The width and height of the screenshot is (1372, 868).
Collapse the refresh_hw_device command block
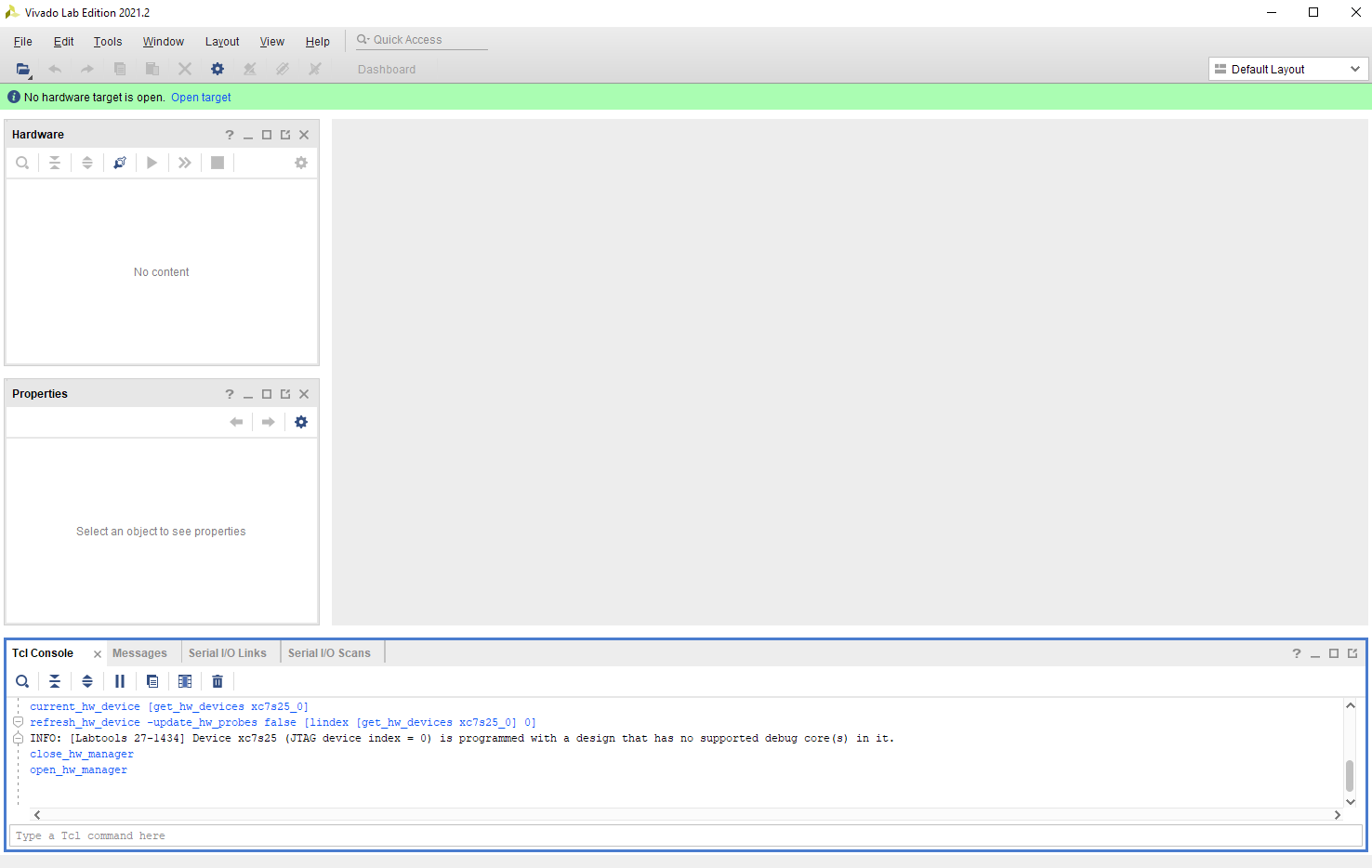[x=18, y=722]
